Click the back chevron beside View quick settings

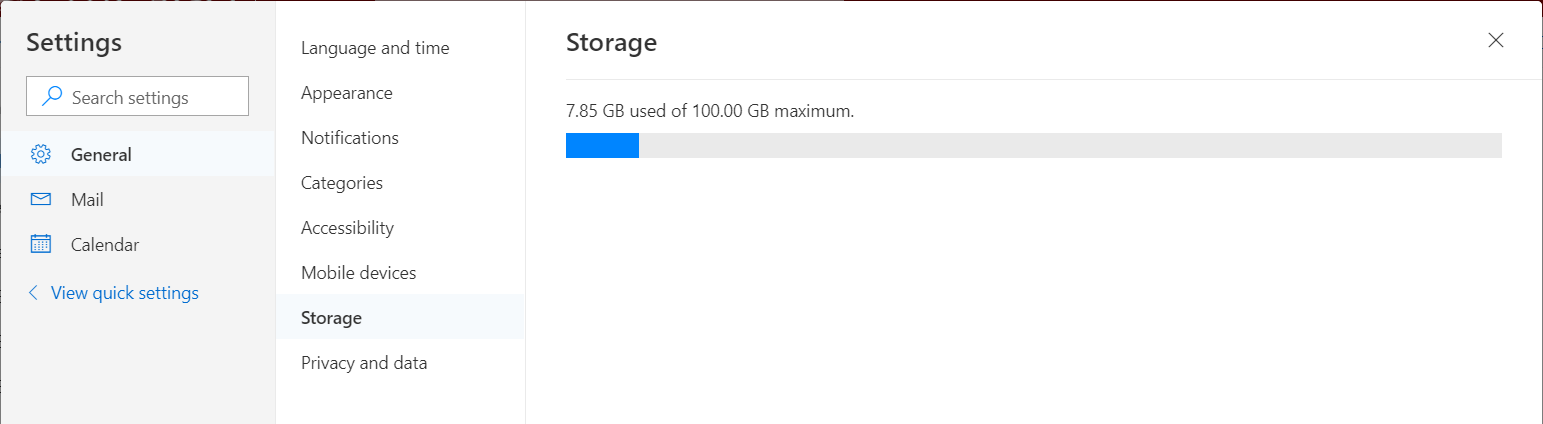click(x=33, y=293)
